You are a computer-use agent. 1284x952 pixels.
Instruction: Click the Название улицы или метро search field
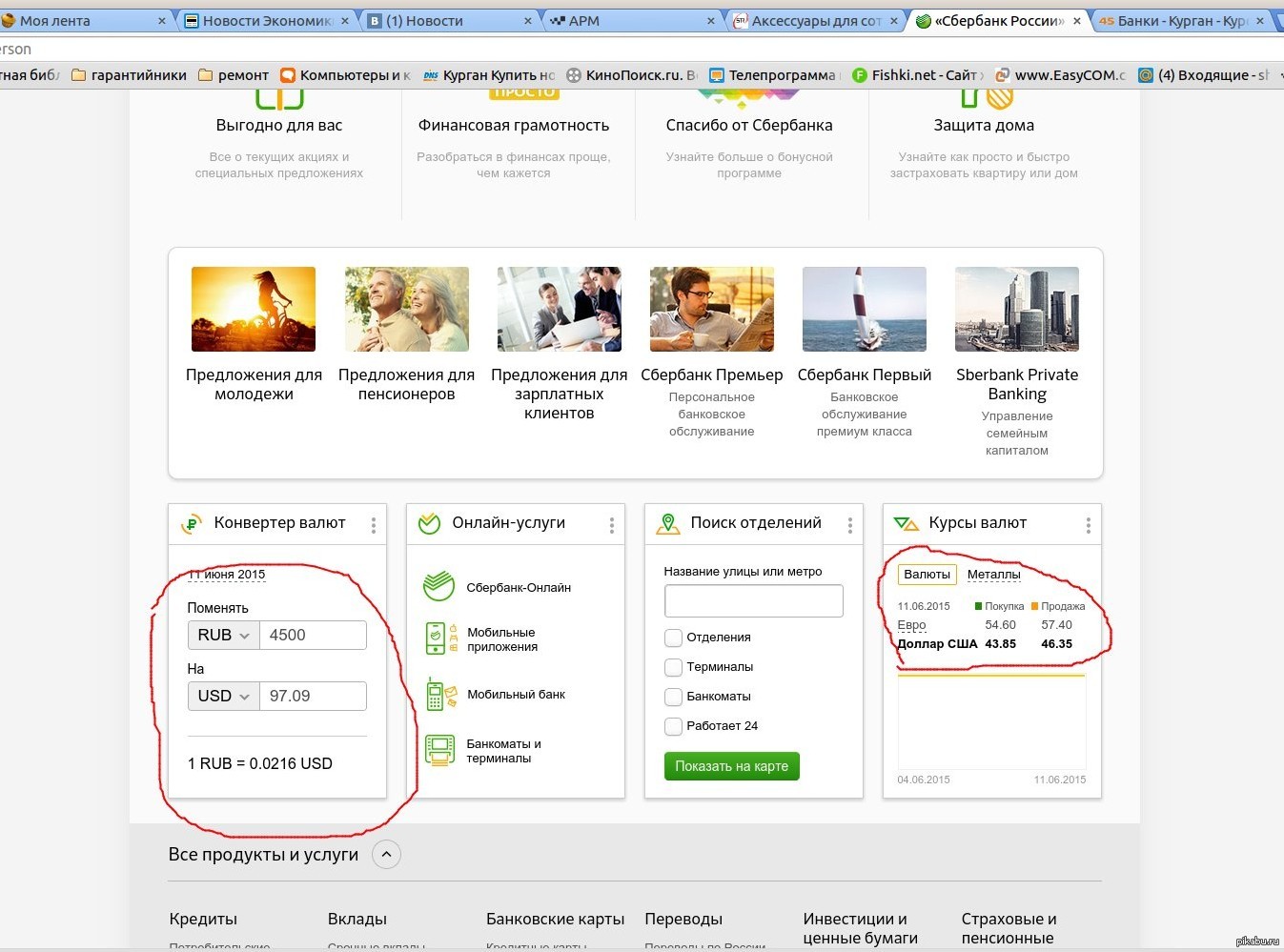[754, 601]
